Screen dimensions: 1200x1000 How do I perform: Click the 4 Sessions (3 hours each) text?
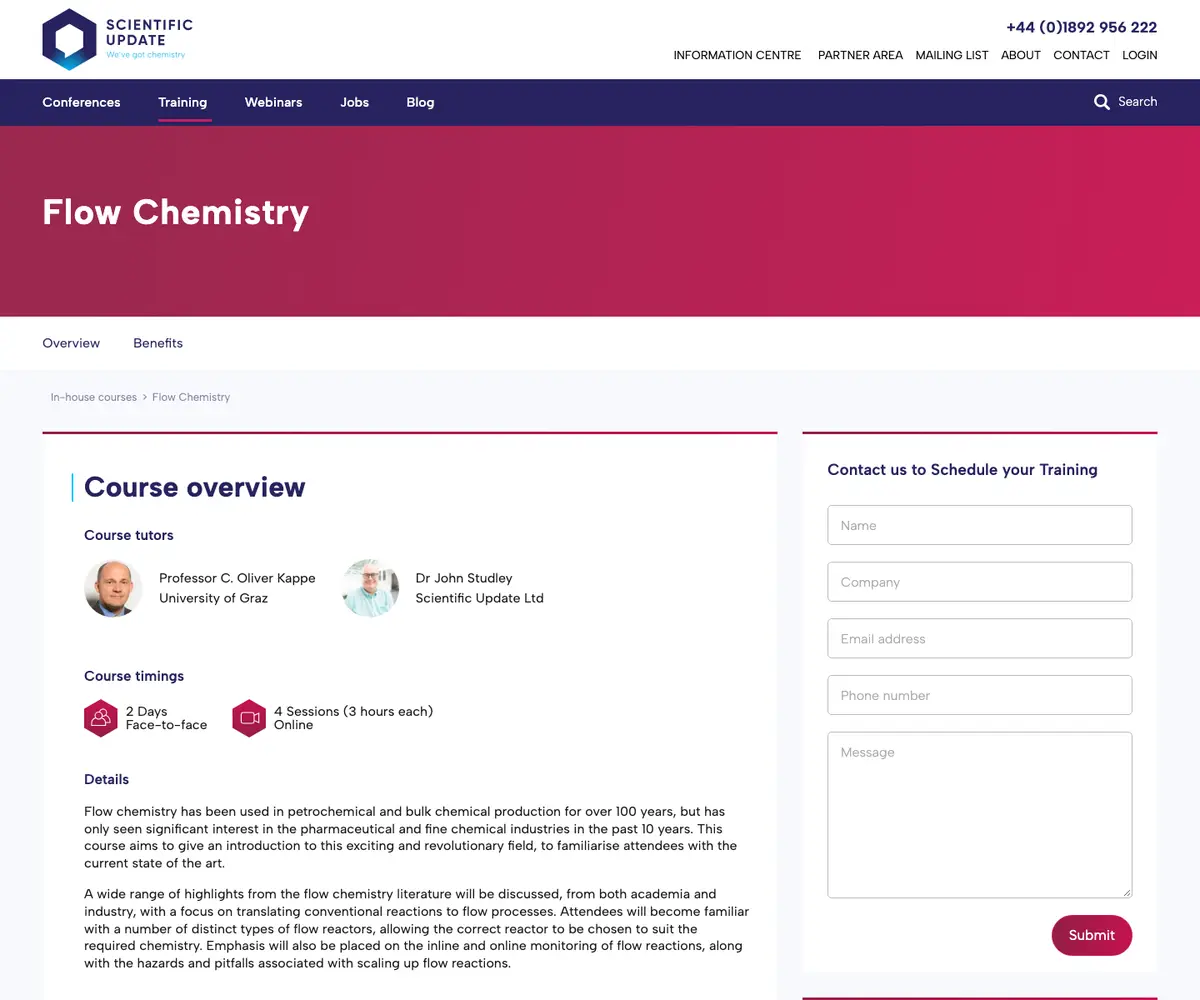coord(354,711)
